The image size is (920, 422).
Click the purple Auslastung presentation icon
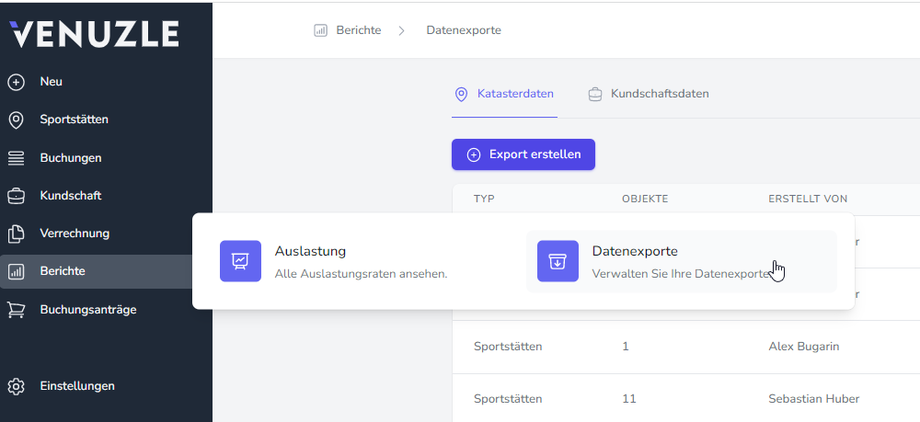tap(240, 261)
